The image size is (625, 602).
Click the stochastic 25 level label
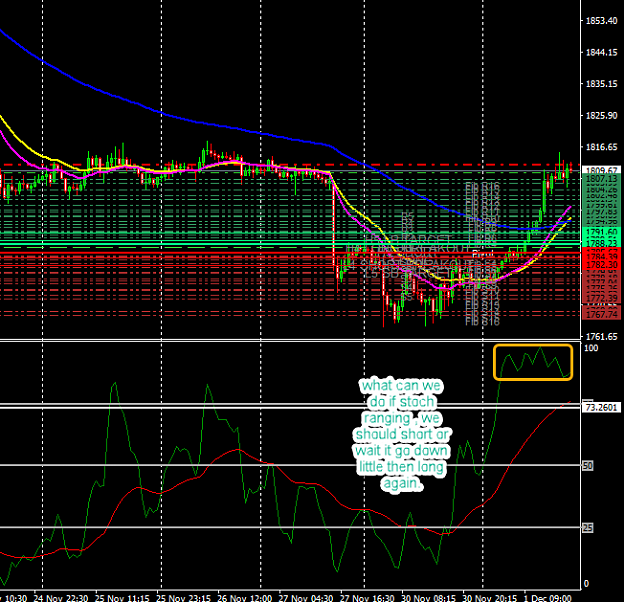[x=588, y=528]
